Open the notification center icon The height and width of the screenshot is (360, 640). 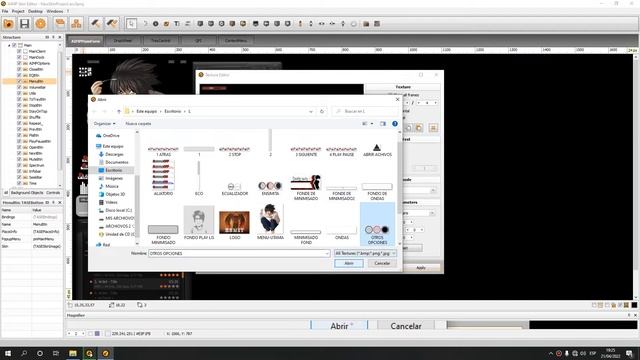point(629,353)
